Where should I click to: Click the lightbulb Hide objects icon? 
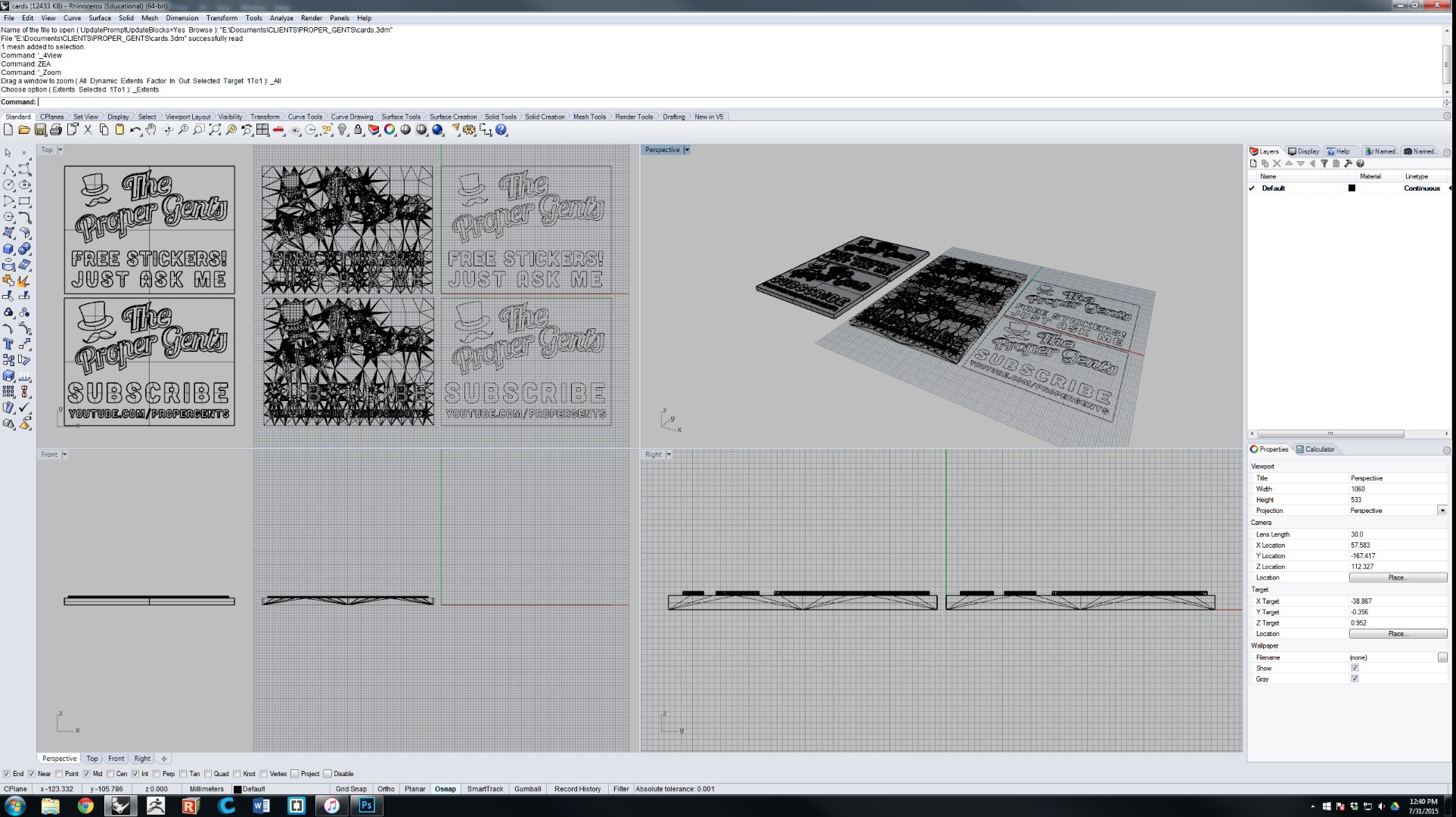coord(343,130)
